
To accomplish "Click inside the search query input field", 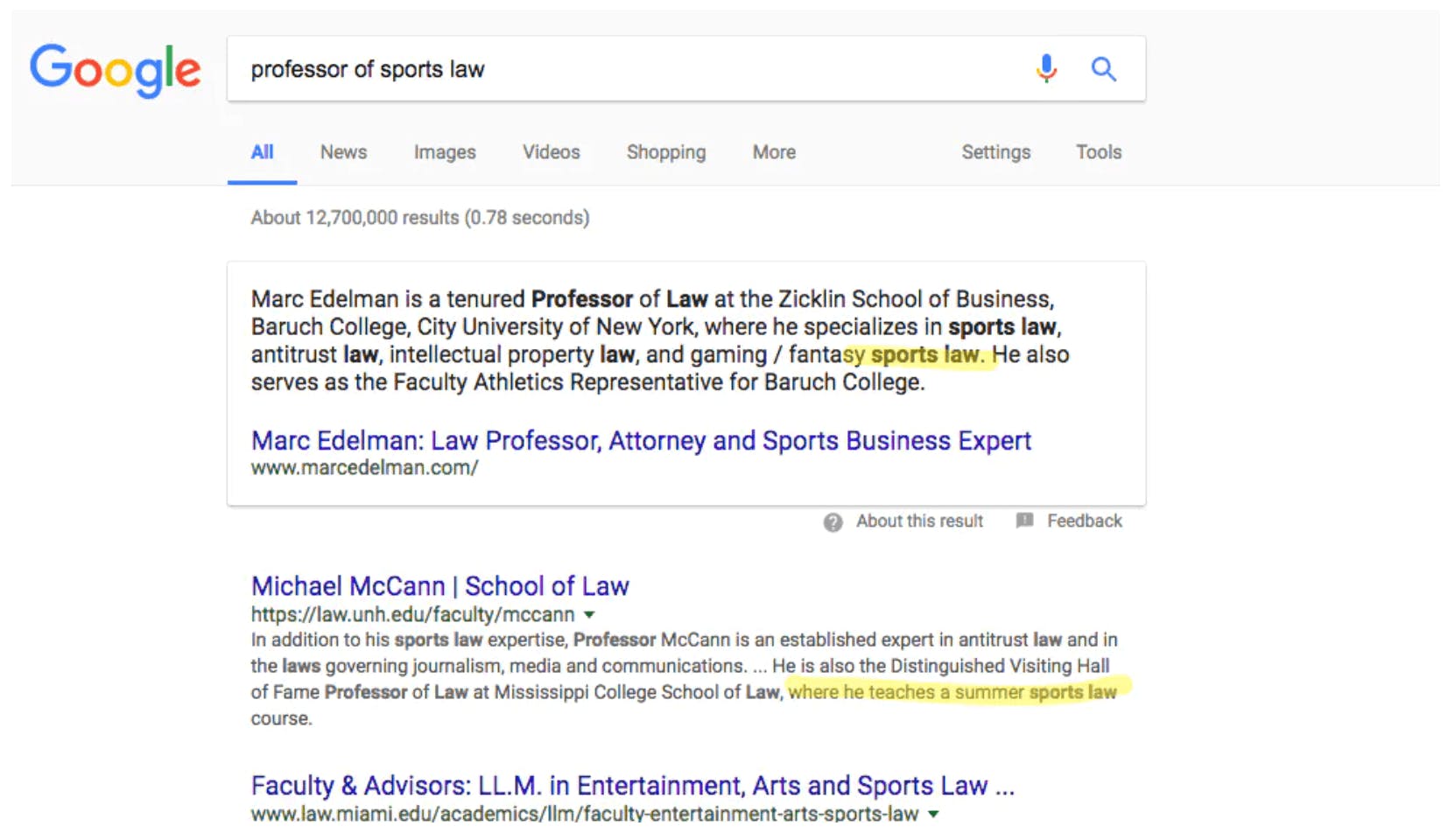I will point(613,69).
